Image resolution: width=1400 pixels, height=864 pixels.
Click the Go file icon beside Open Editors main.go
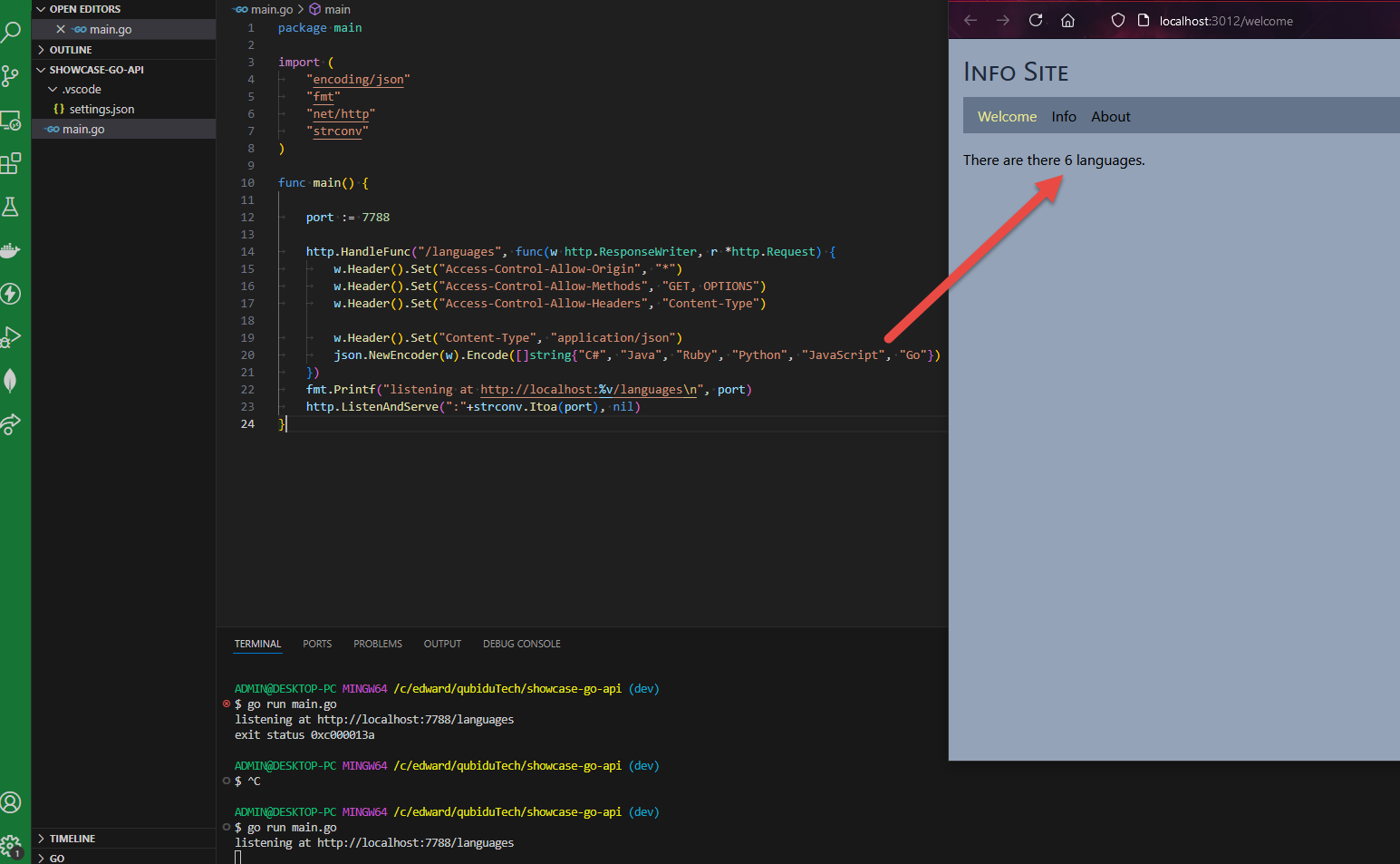point(80,29)
